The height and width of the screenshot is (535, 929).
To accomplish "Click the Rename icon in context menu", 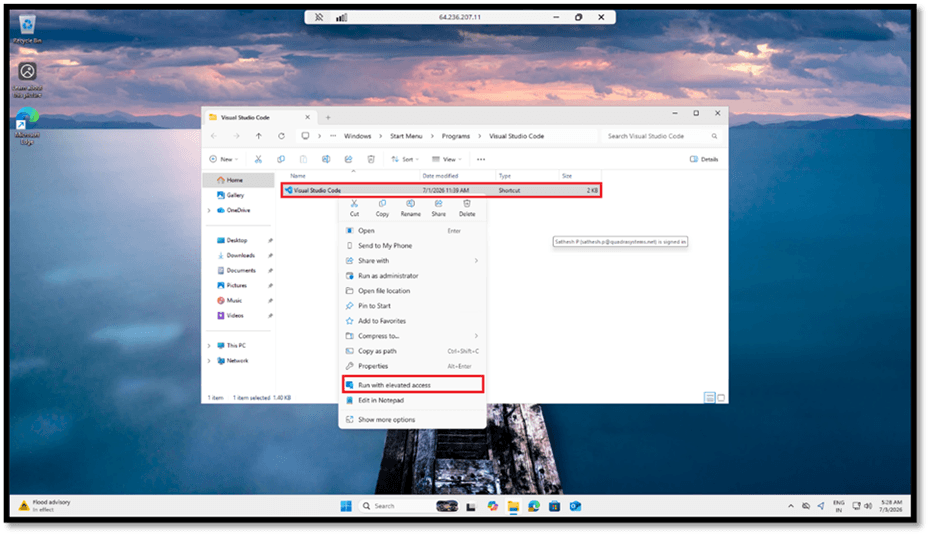I will point(410,204).
